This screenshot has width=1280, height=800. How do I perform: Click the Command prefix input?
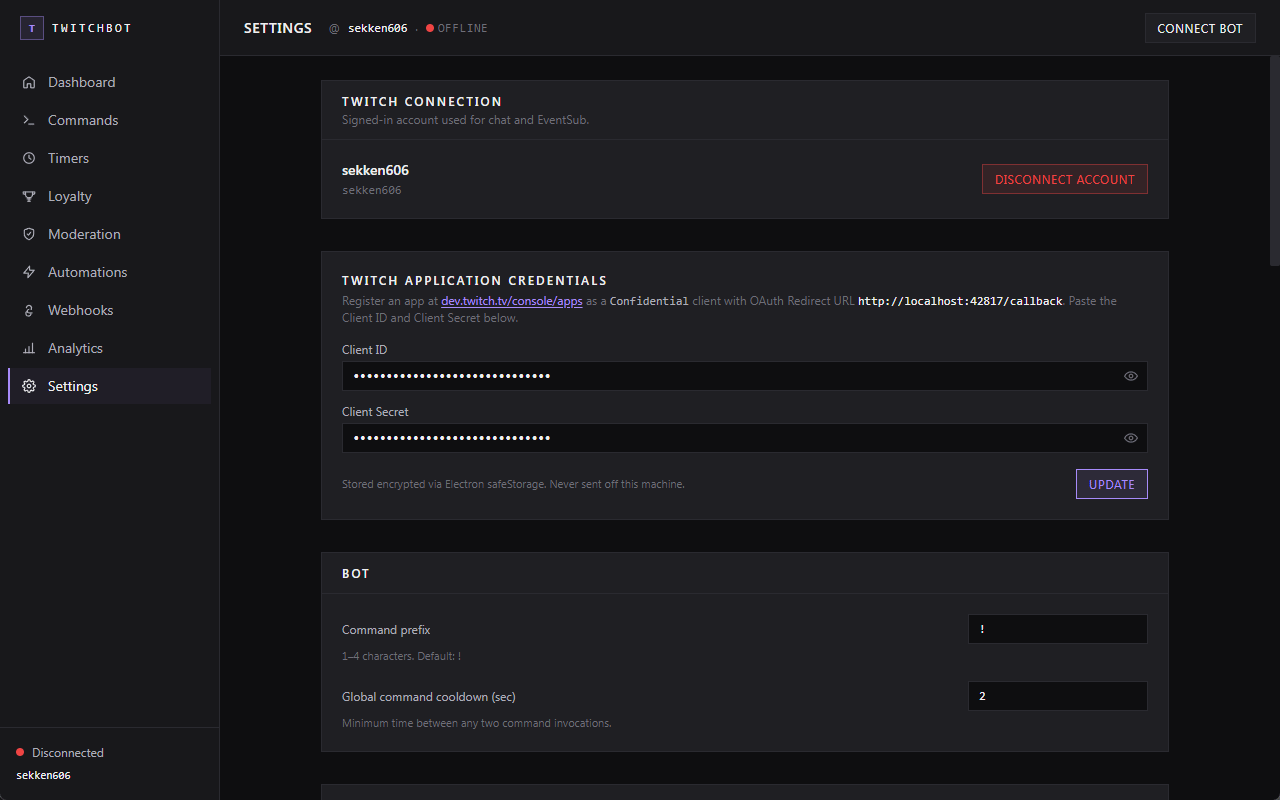1058,629
